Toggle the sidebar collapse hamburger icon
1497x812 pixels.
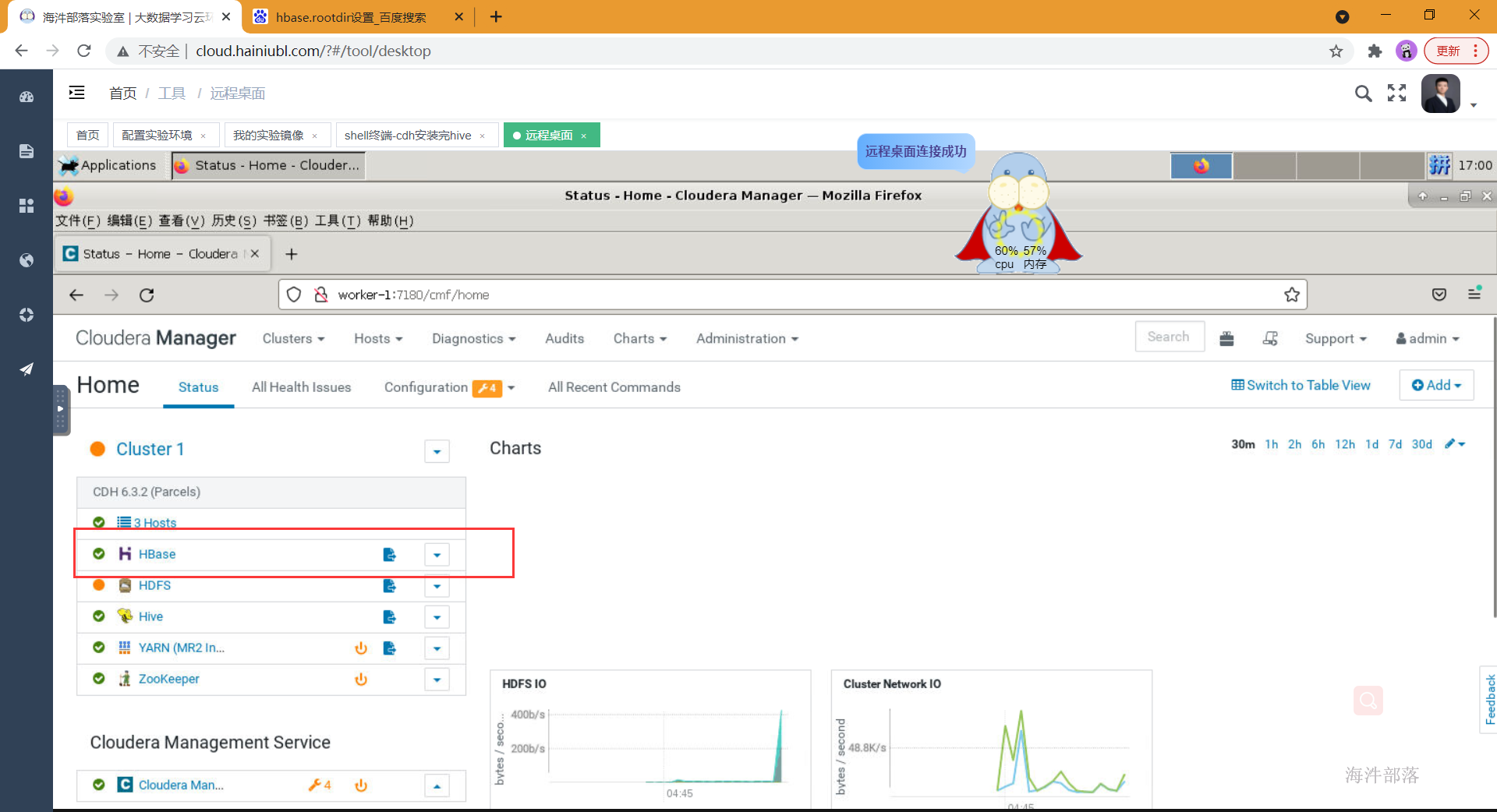76,93
